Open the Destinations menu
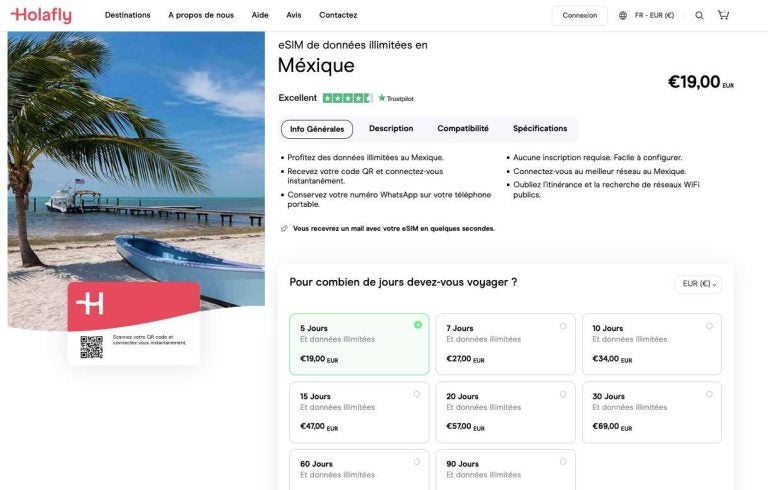The height and width of the screenshot is (490, 768). [x=127, y=15]
